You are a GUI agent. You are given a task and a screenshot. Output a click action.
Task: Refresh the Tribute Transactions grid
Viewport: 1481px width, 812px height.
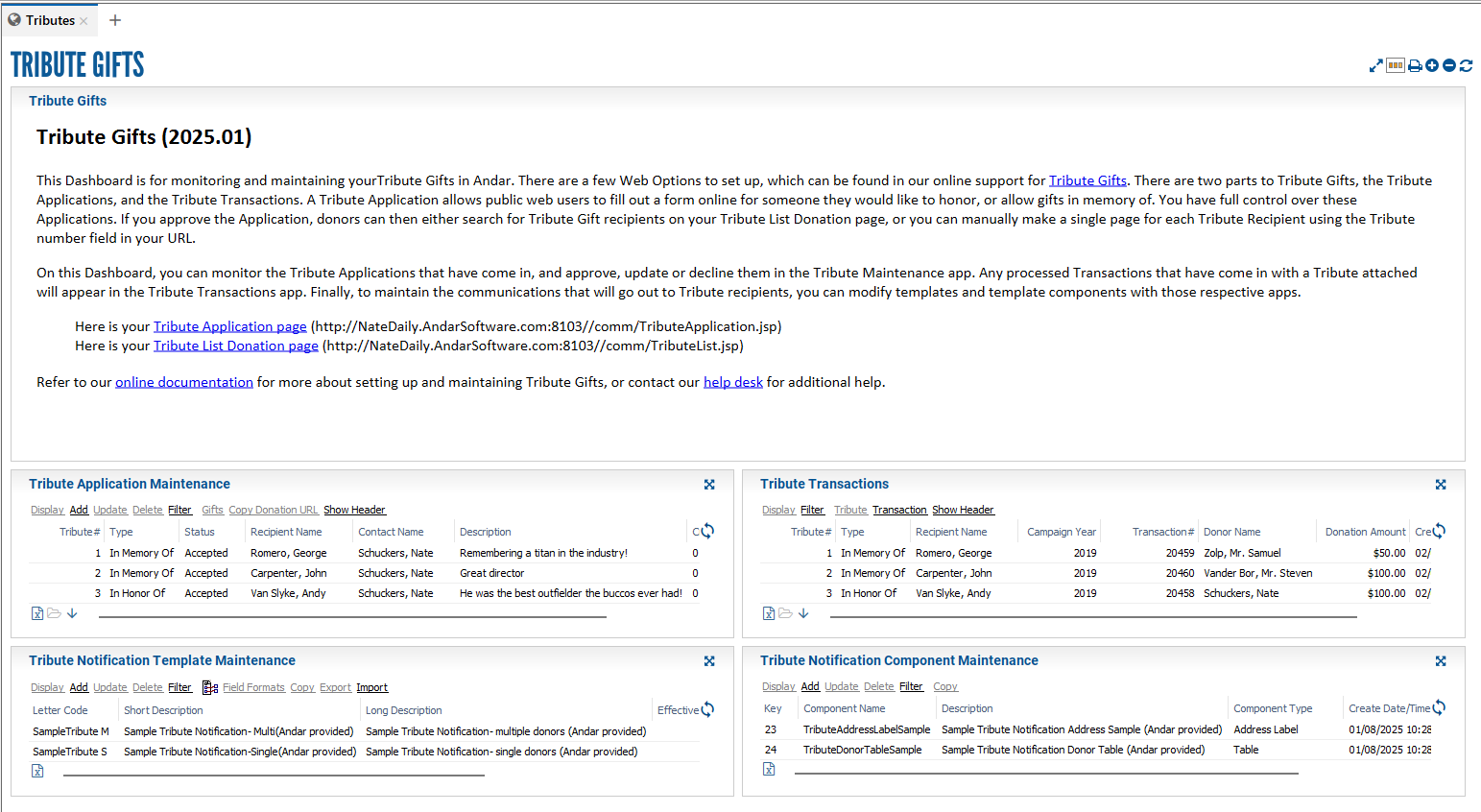point(1439,531)
